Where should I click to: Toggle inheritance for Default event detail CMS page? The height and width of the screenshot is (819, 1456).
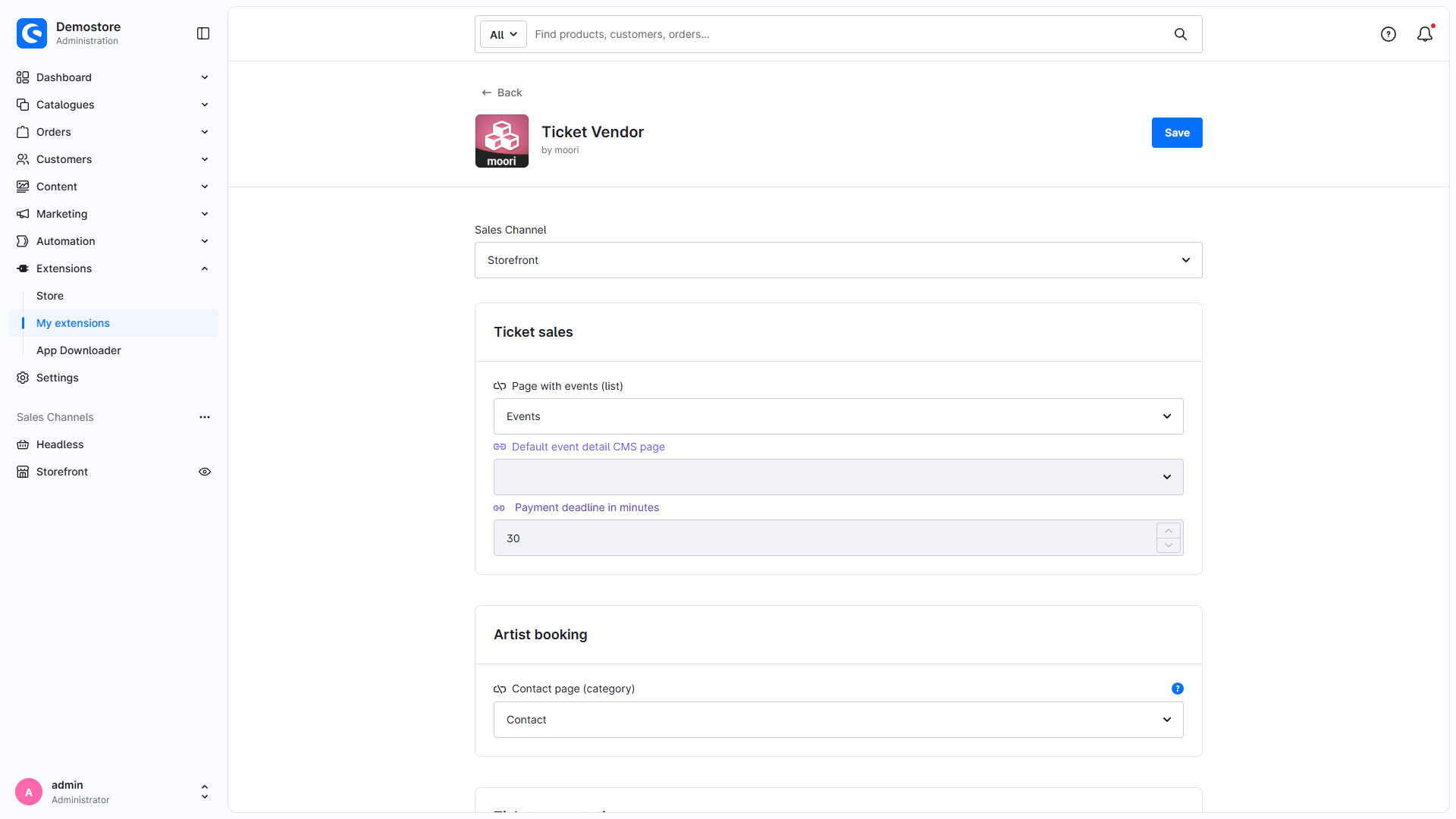(500, 447)
